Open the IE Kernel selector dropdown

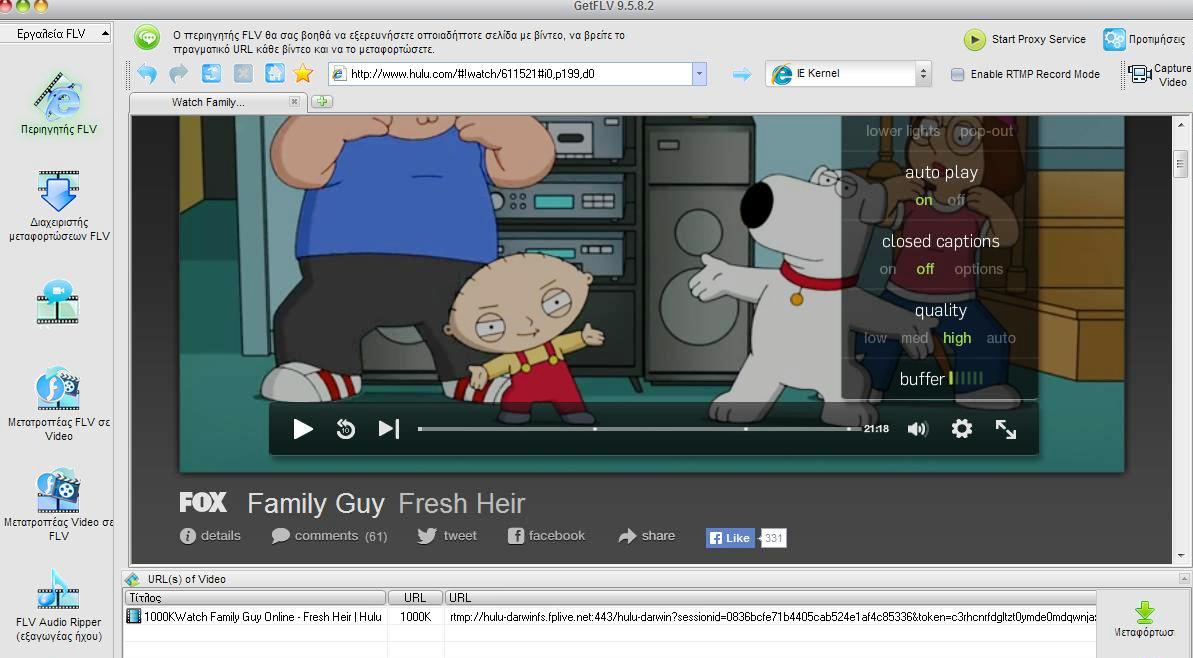pyautogui.click(x=922, y=73)
